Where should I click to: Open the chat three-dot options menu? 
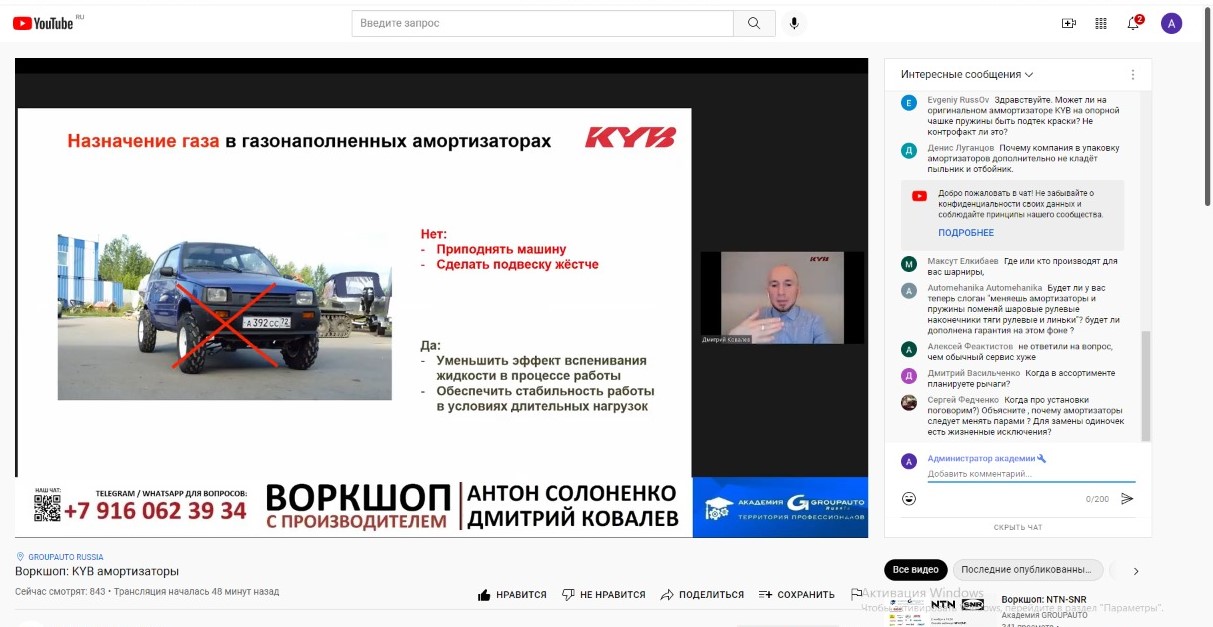click(x=1133, y=75)
